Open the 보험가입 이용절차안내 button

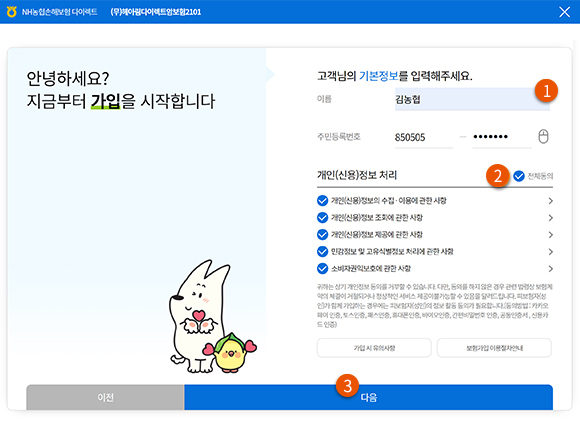494,348
